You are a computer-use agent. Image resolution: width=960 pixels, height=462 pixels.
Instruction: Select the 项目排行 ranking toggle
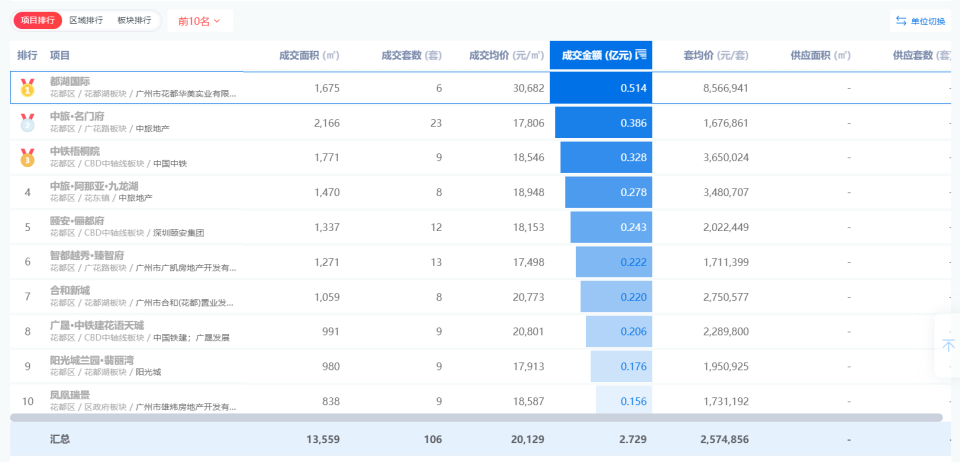(x=38, y=20)
